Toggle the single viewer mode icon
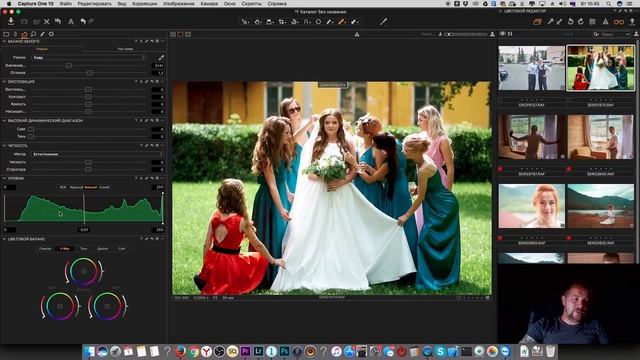Image resolution: width=640 pixels, height=360 pixels. point(180,34)
